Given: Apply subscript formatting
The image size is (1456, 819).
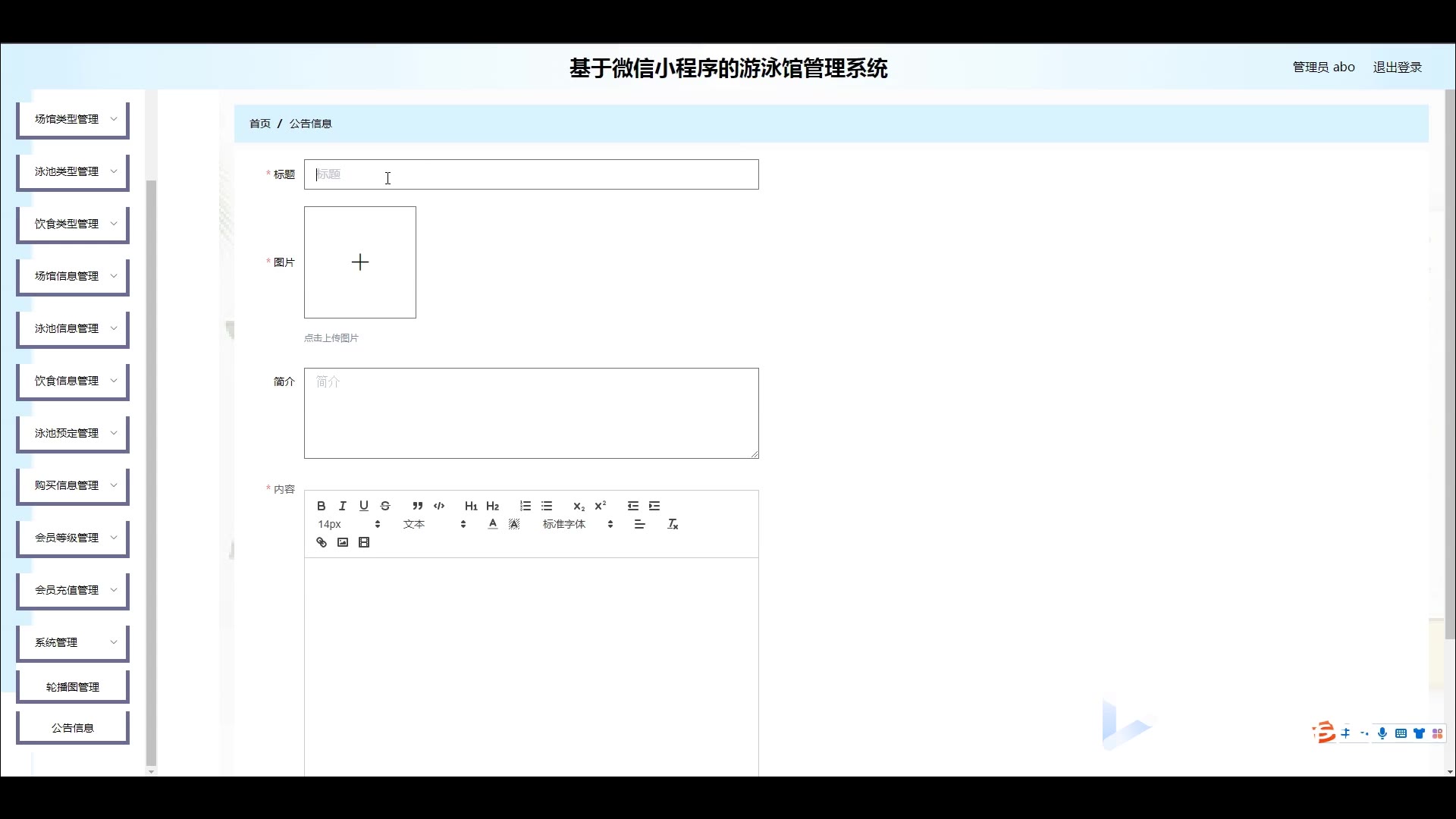Looking at the screenshot, I should 579,506.
